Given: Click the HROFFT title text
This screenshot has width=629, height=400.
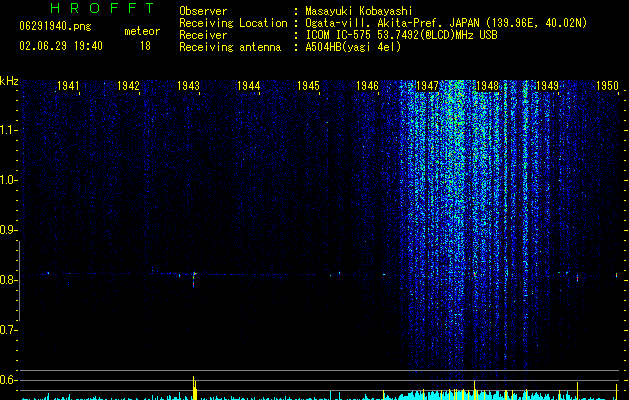Looking at the screenshot, I should (102, 8).
